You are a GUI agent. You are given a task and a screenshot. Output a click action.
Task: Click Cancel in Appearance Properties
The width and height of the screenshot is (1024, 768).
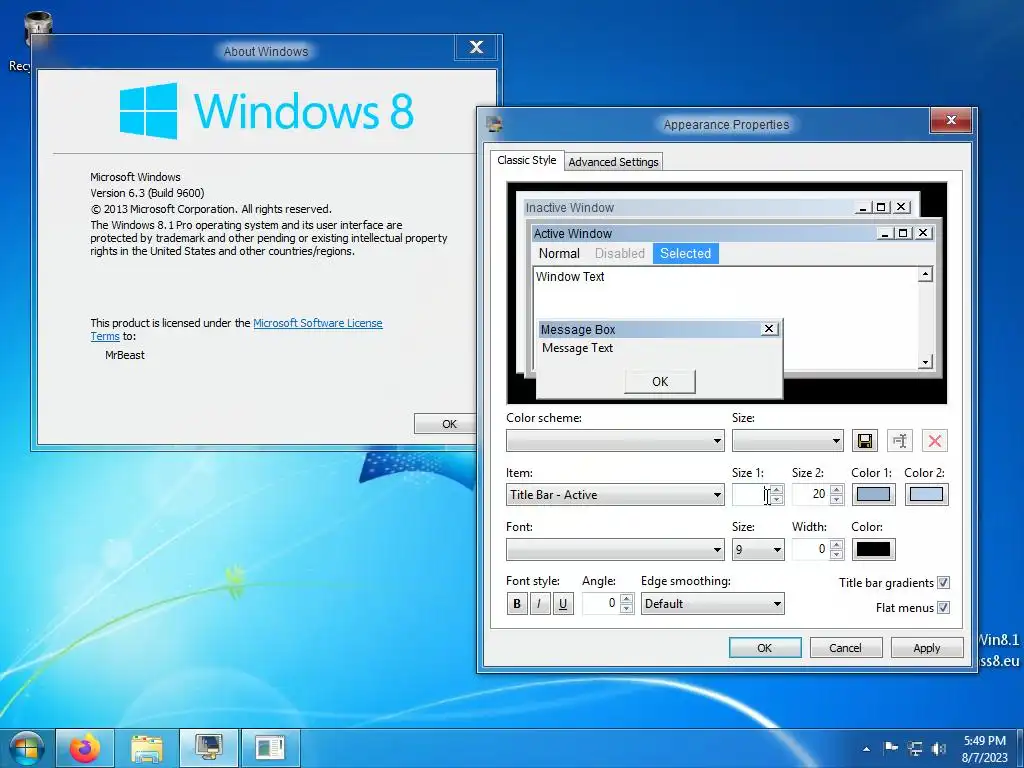846,648
